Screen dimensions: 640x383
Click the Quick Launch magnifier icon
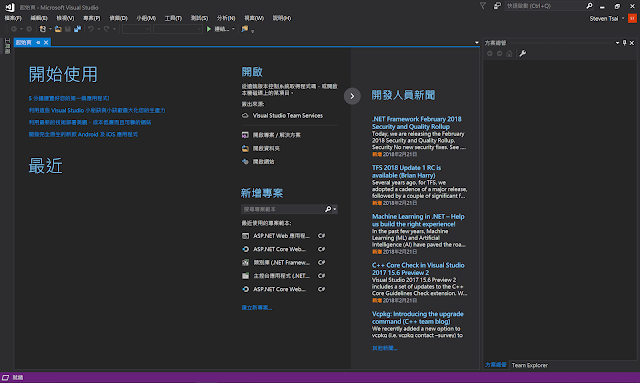click(589, 6)
